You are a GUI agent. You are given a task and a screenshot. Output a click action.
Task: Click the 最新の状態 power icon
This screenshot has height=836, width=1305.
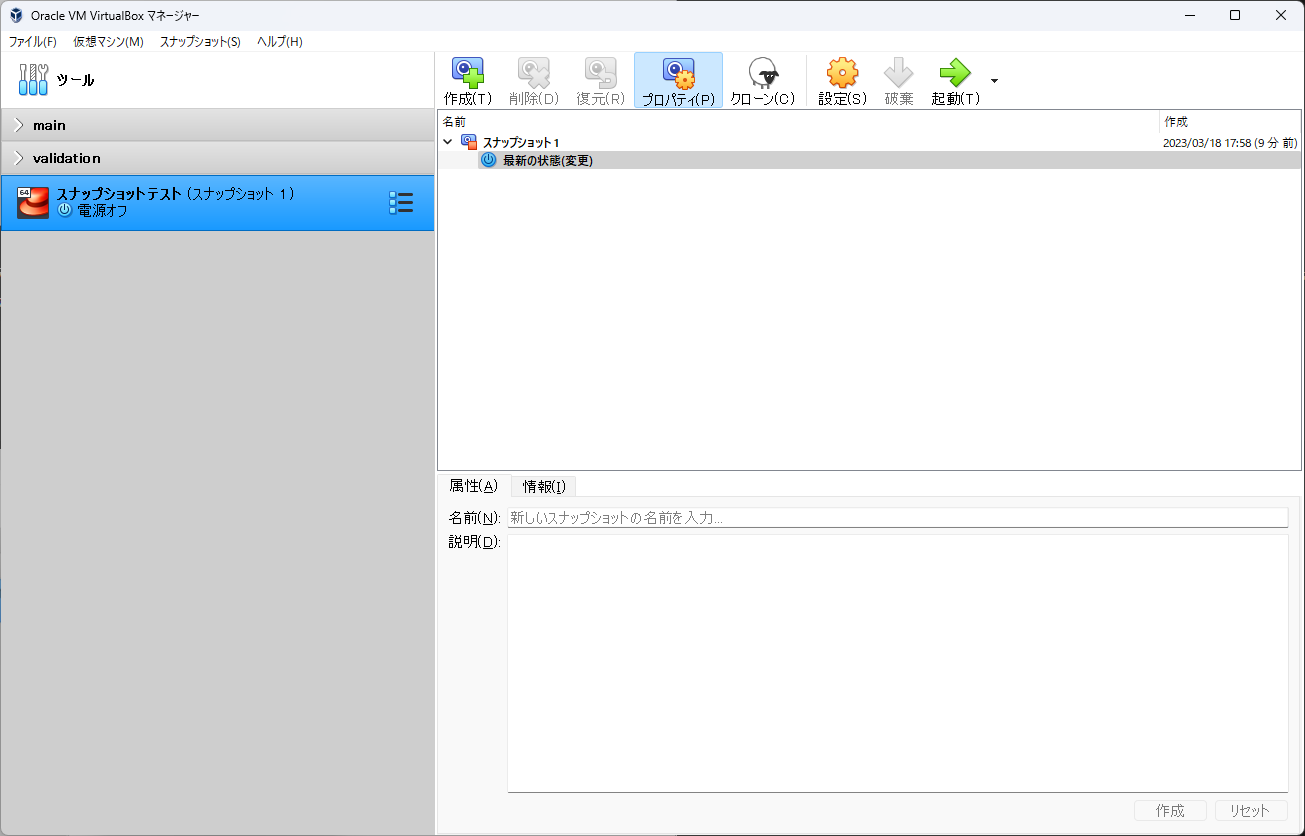click(489, 160)
